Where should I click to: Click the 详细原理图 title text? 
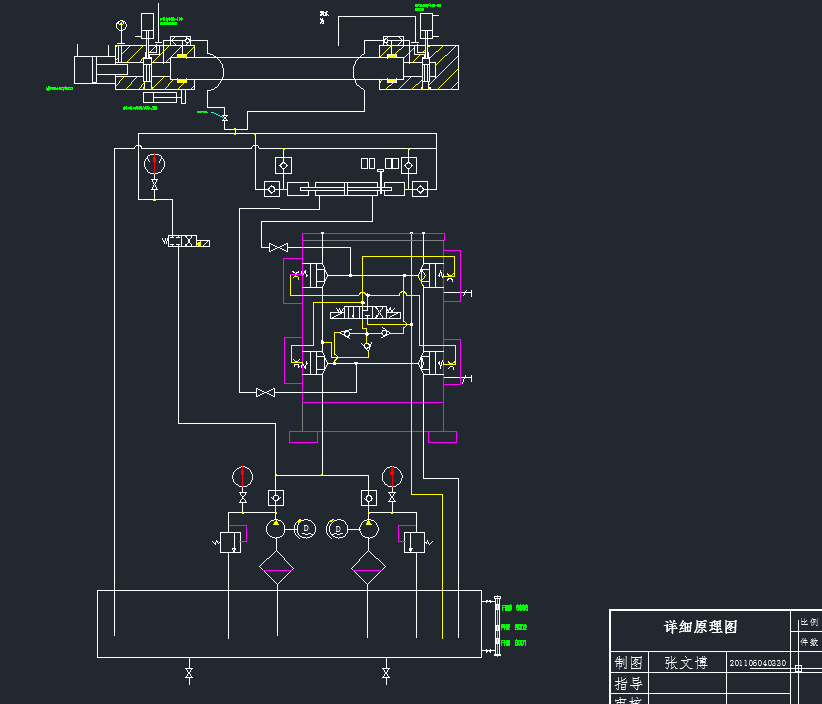(700, 626)
